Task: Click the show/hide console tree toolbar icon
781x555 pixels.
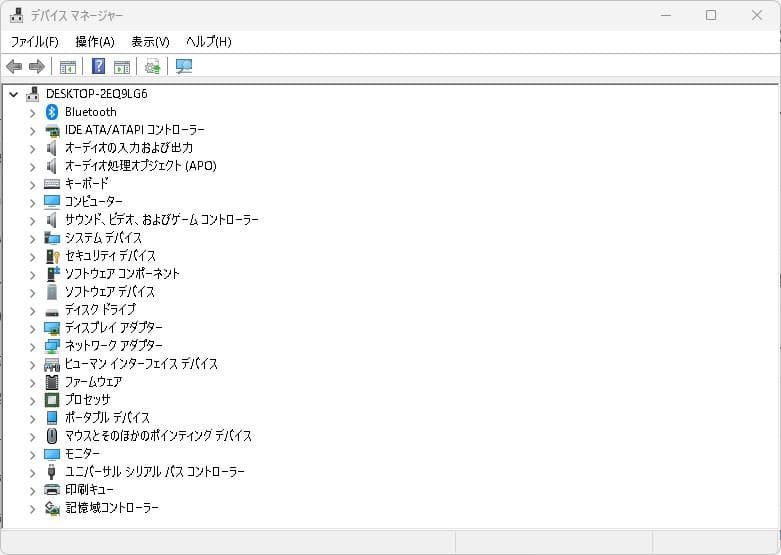Action: pyautogui.click(x=68, y=67)
